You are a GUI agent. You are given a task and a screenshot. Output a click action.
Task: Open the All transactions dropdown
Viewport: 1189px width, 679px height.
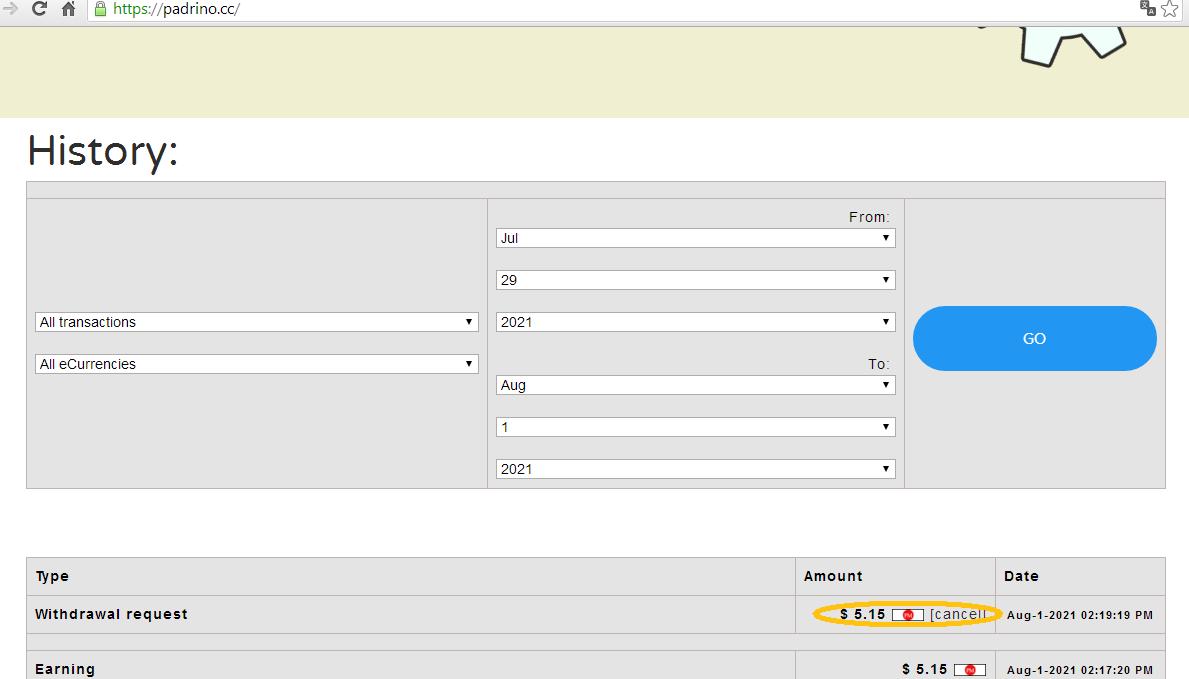(257, 322)
